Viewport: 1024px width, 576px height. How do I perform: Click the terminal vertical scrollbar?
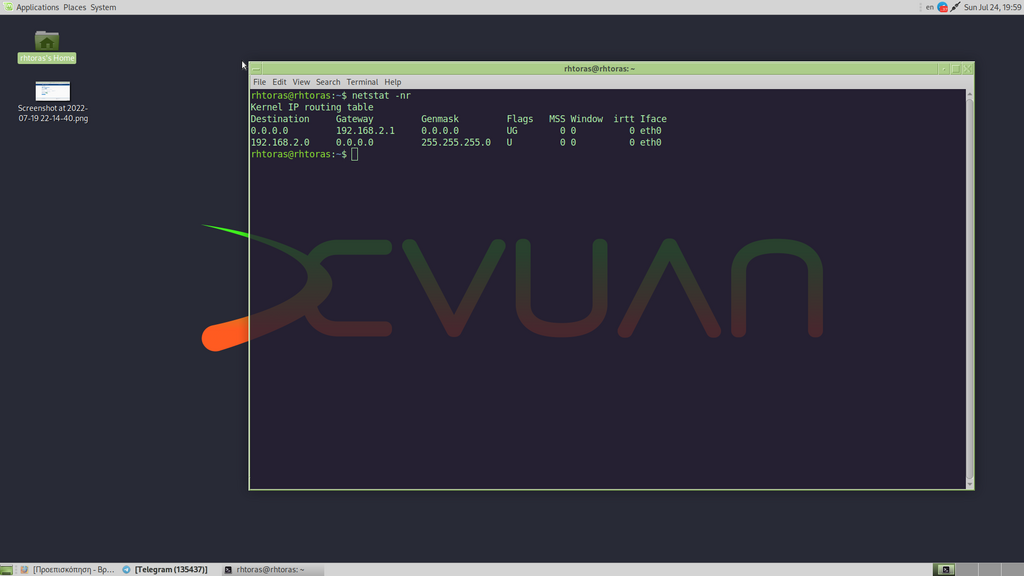coord(969,289)
